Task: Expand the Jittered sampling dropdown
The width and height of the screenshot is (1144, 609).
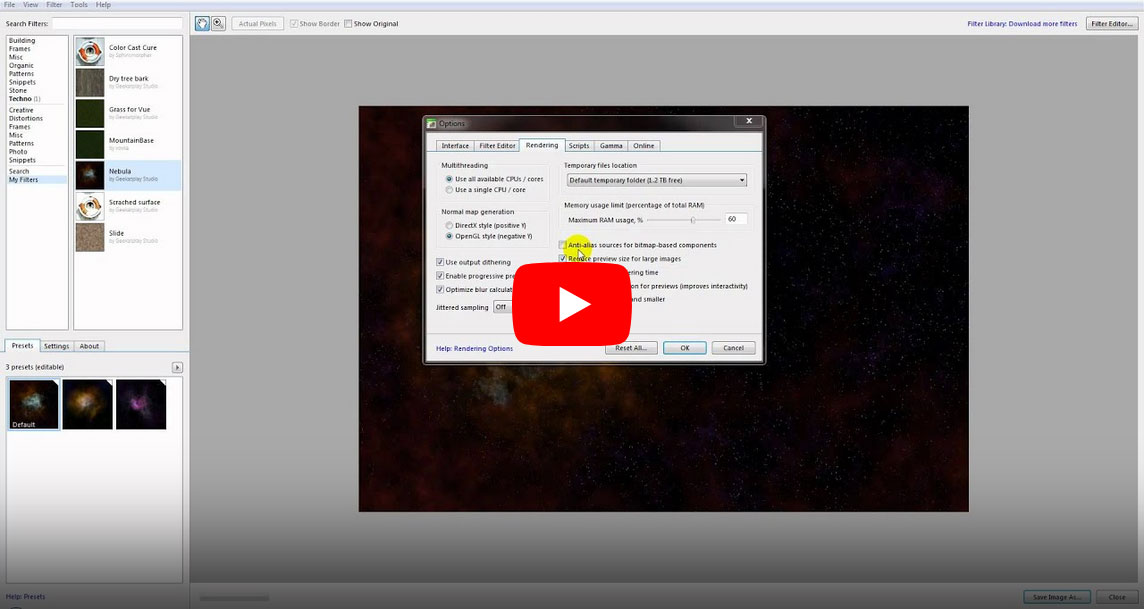Action: tap(504, 307)
